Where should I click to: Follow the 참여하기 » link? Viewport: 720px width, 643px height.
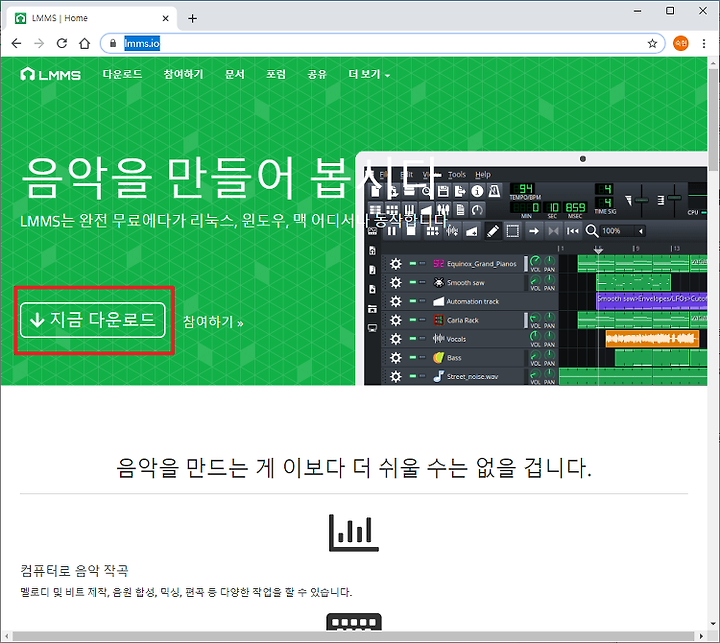click(x=213, y=322)
